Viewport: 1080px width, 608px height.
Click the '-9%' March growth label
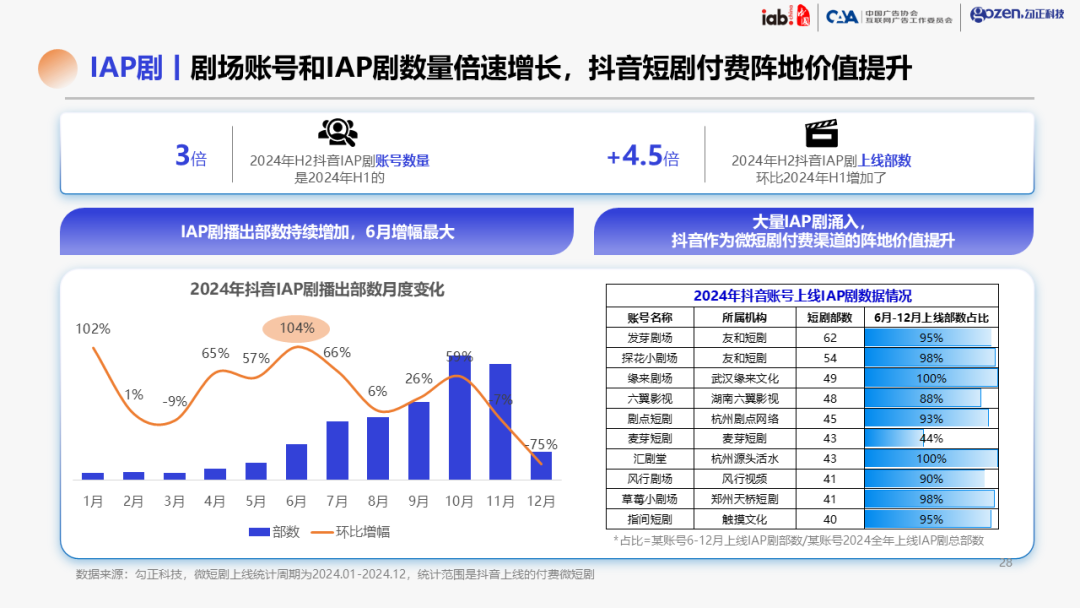(175, 401)
